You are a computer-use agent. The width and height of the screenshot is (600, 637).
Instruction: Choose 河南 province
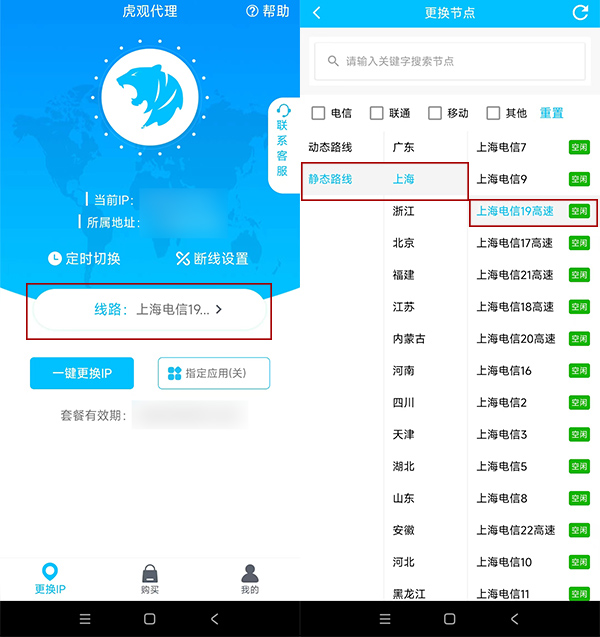point(403,370)
